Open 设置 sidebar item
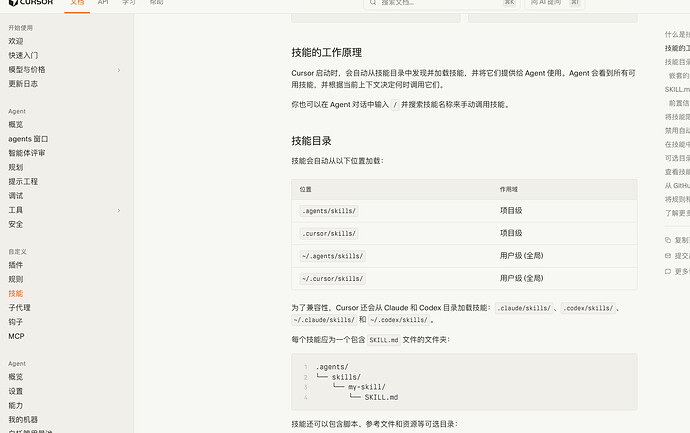690x433 pixels. (x=16, y=391)
